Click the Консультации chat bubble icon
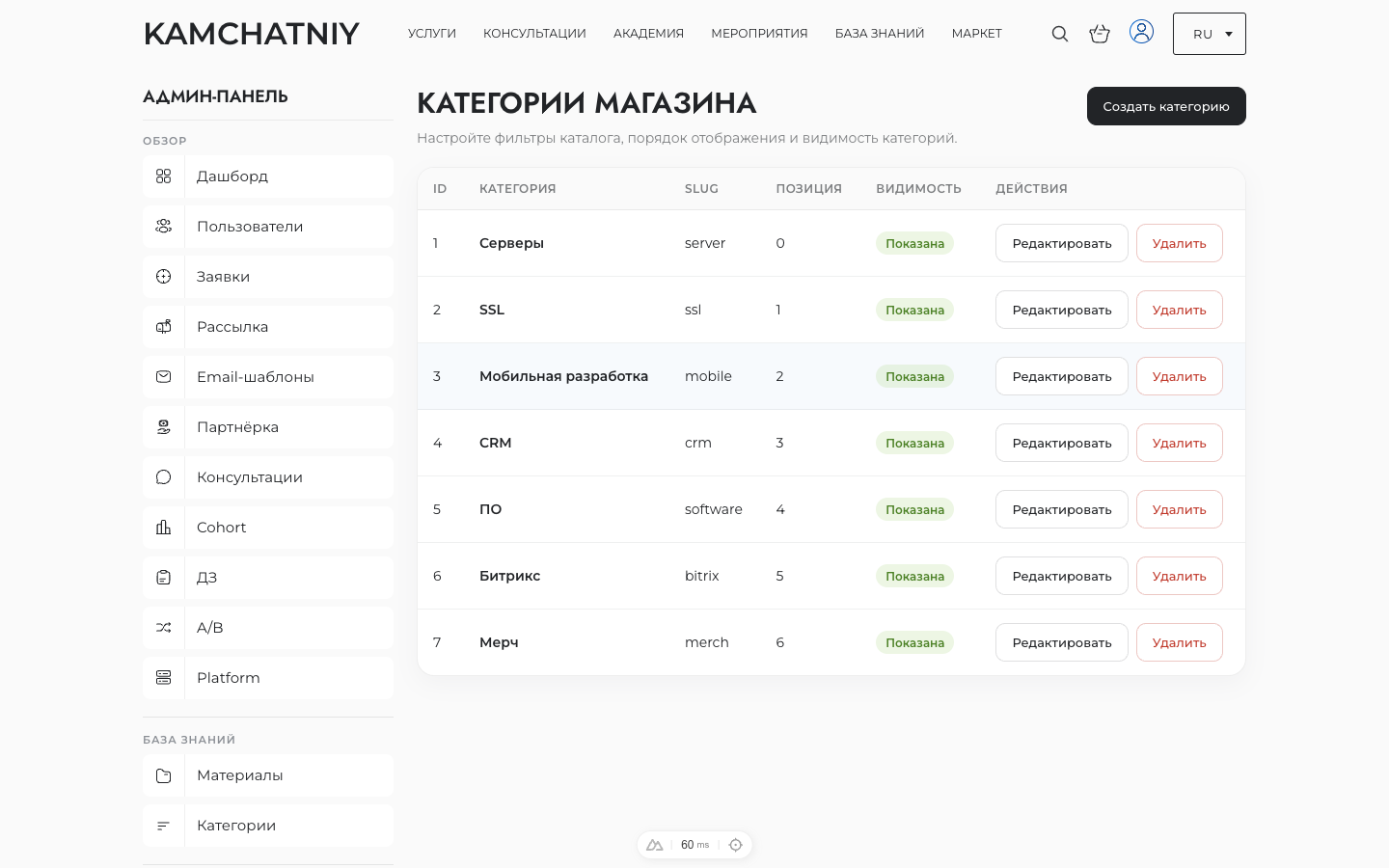Image resolution: width=1389 pixels, height=868 pixels. 164,477
